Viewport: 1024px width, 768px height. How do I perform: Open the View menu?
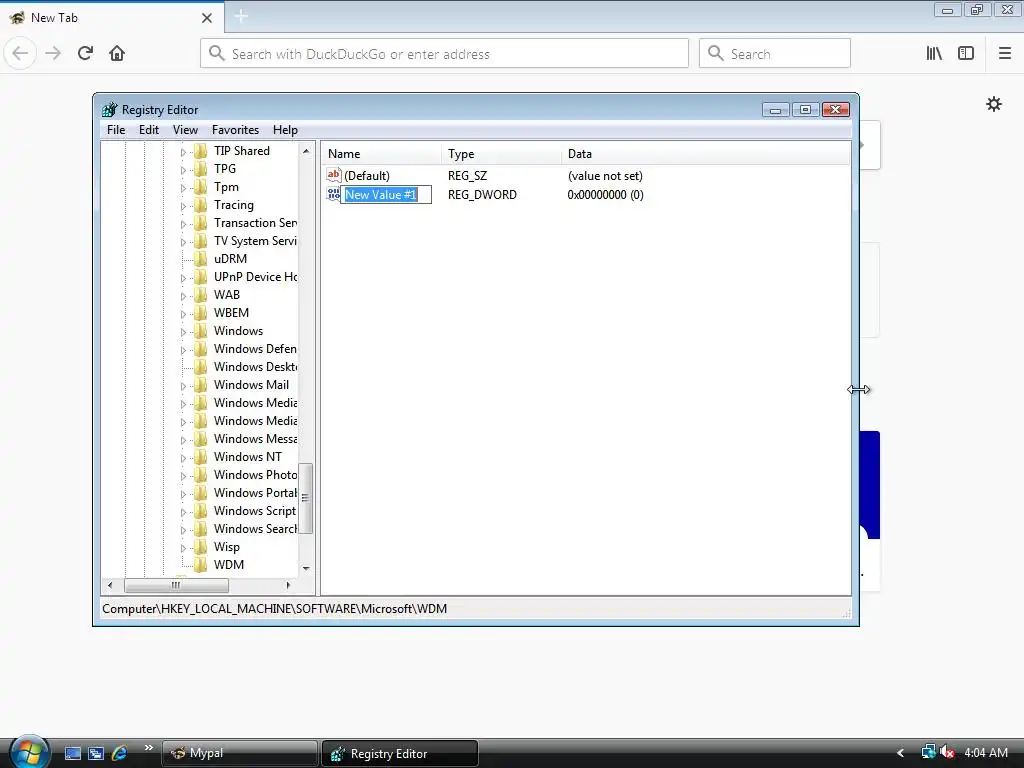click(185, 130)
